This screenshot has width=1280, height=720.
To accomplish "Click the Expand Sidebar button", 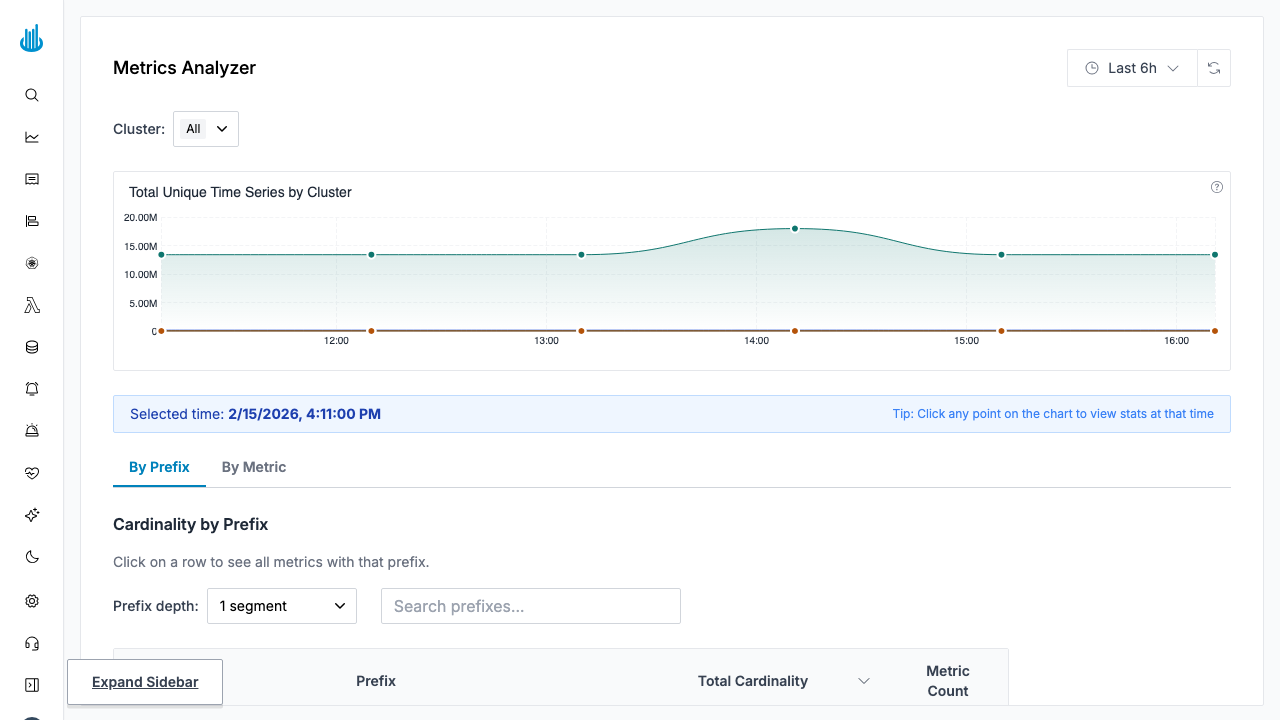I will coord(144,682).
